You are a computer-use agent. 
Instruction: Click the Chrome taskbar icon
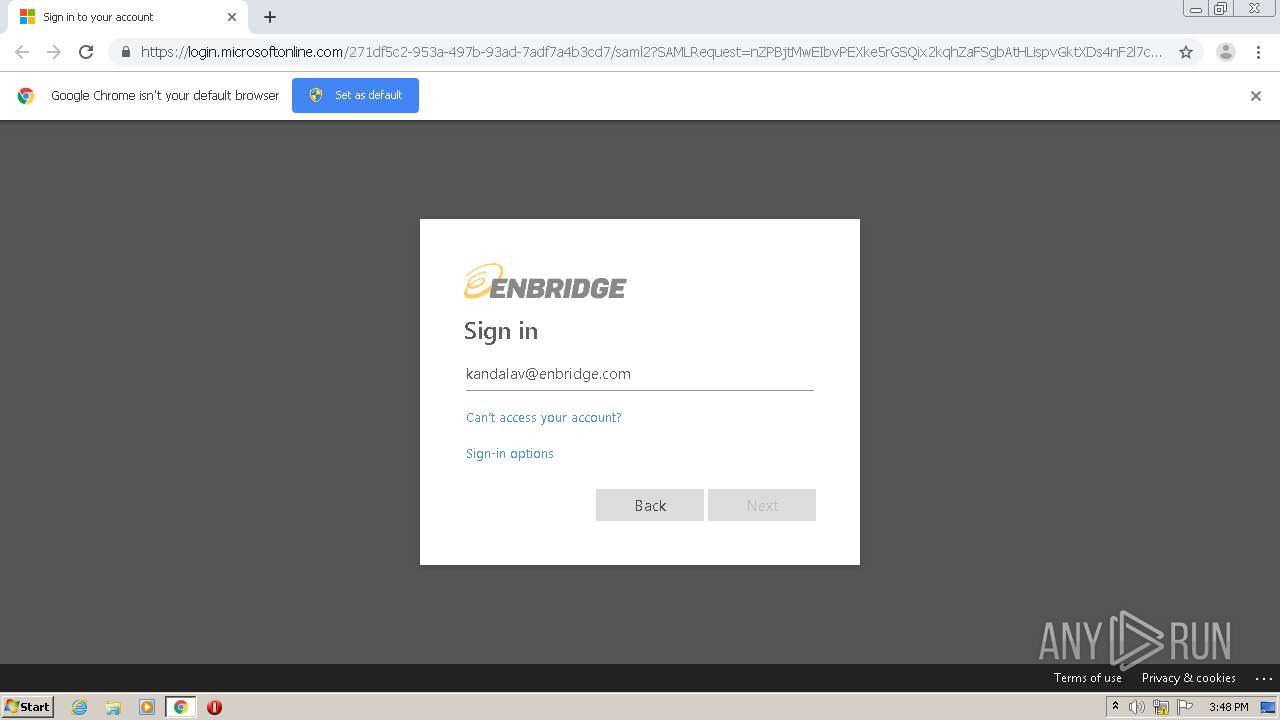coord(180,707)
